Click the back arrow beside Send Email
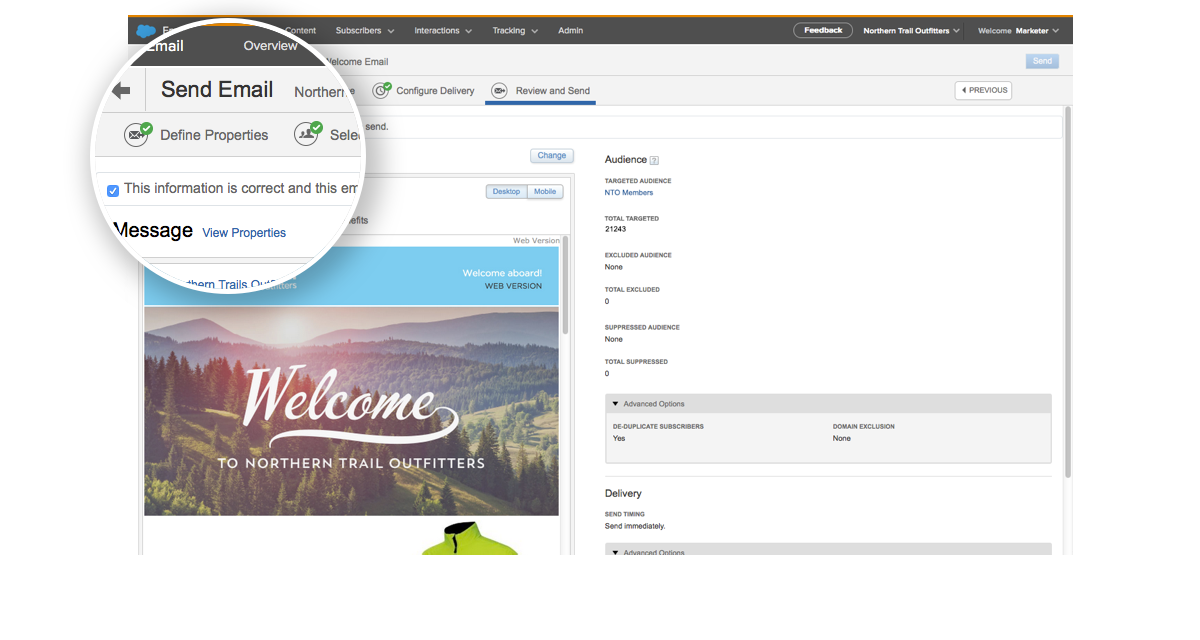 click(x=121, y=91)
